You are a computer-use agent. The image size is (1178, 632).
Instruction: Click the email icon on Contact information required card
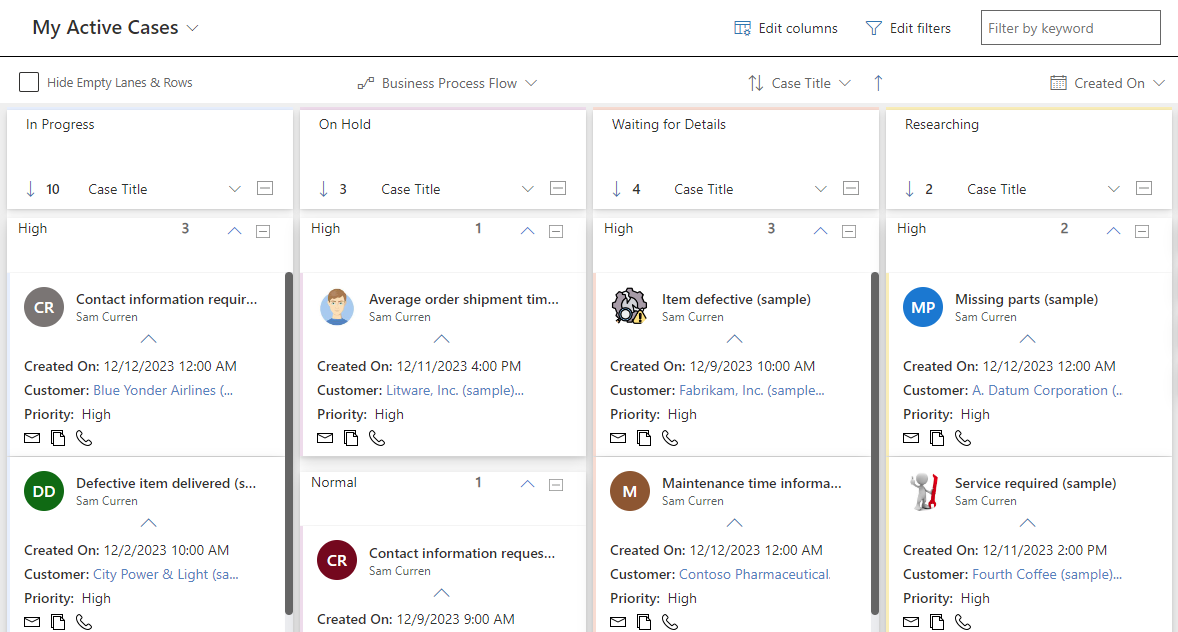(x=31, y=438)
